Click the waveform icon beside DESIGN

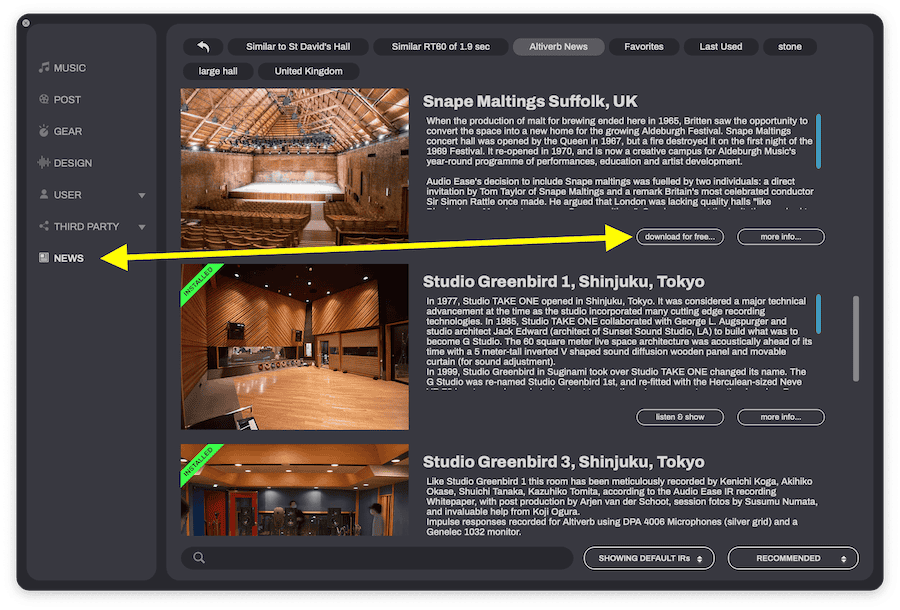click(44, 162)
